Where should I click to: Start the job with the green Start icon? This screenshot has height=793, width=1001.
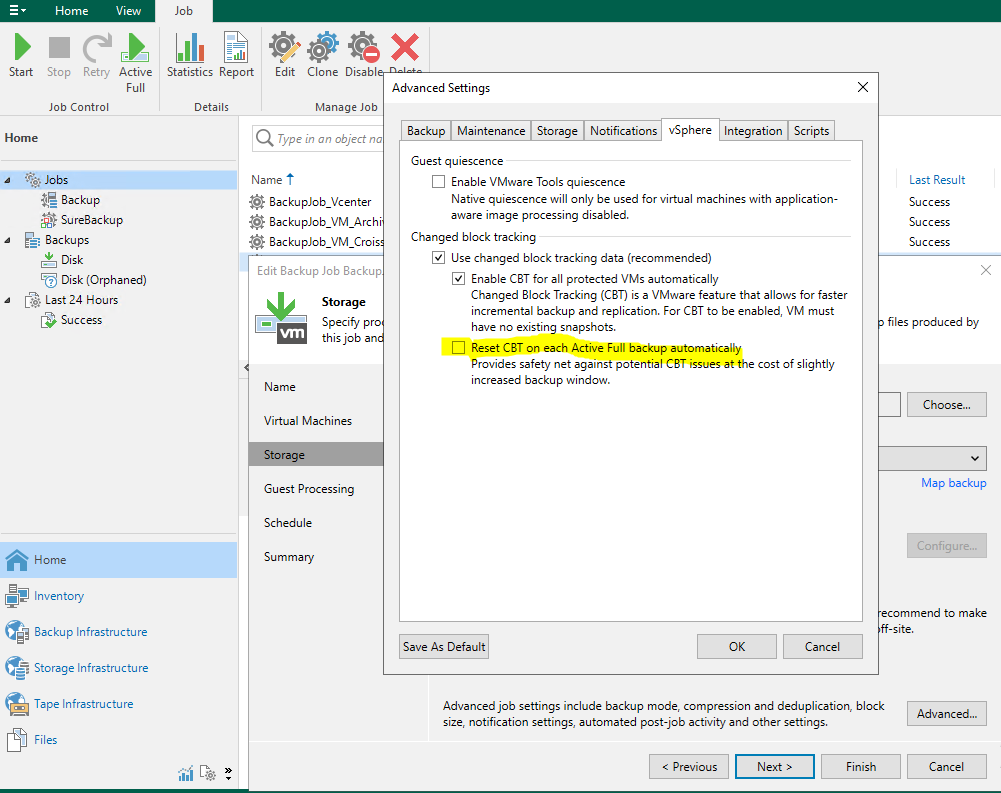pos(21,56)
